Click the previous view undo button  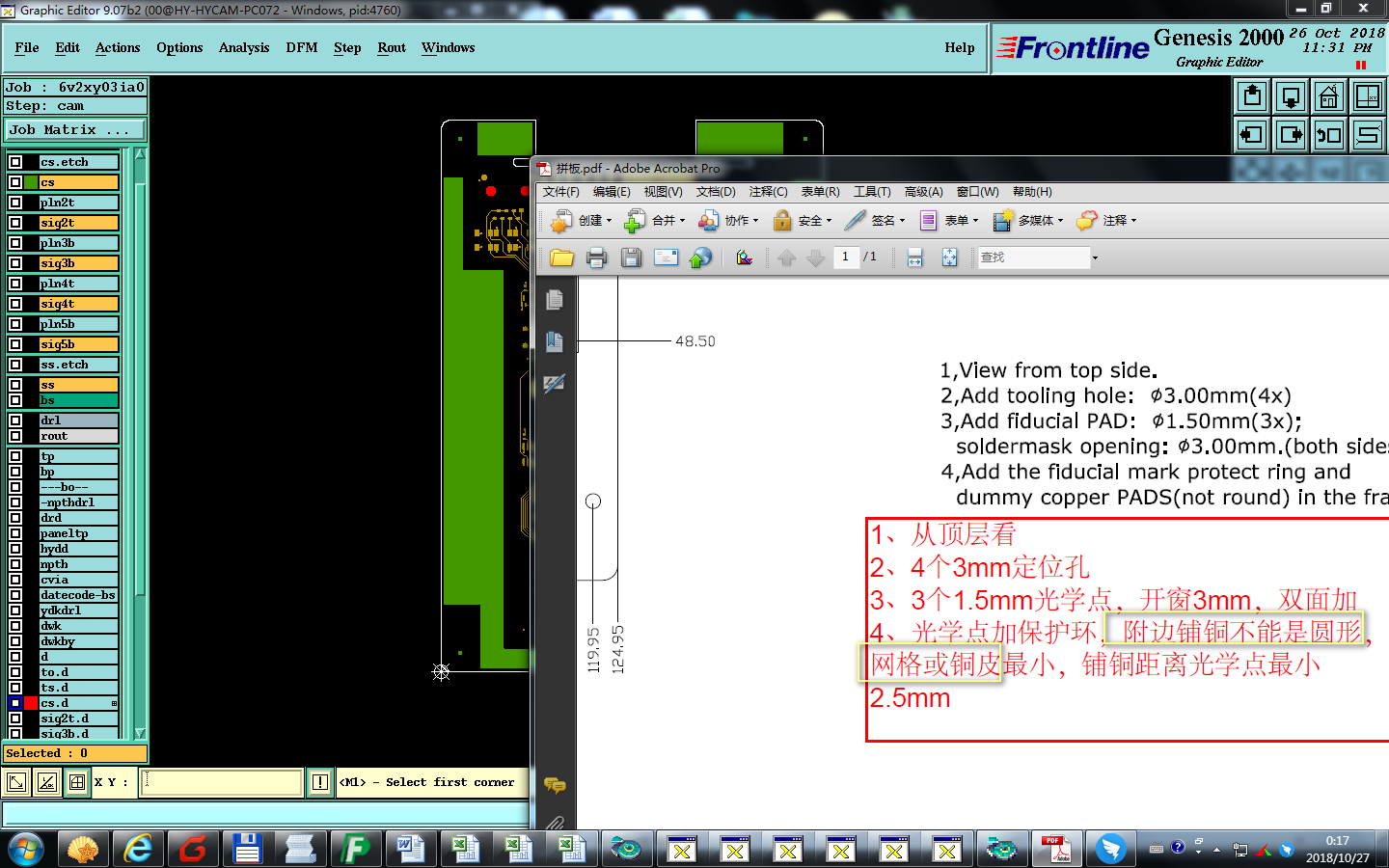click(x=1329, y=135)
